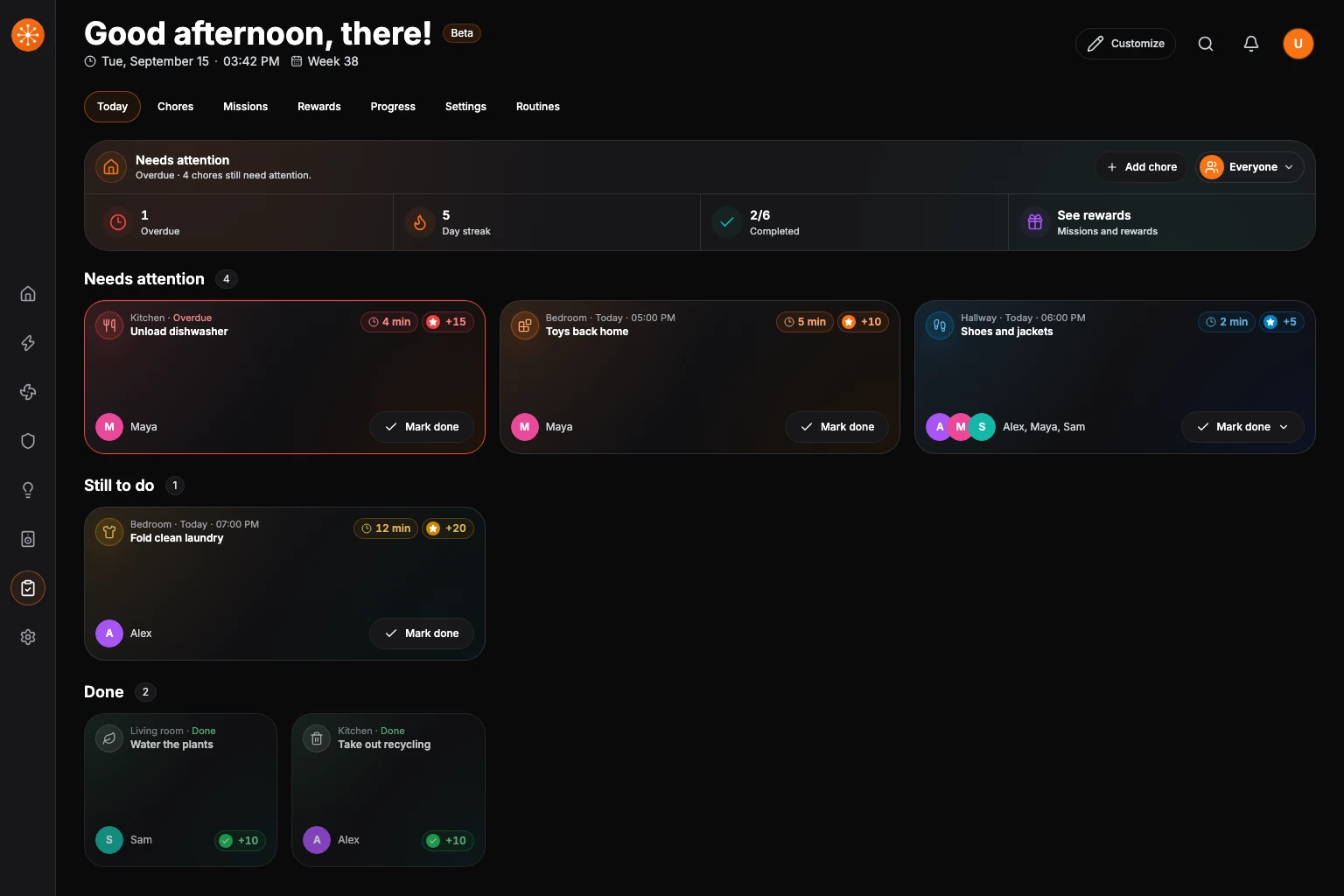Open the lightning bolt sidebar icon
Image resolution: width=1344 pixels, height=896 pixels.
(28, 343)
